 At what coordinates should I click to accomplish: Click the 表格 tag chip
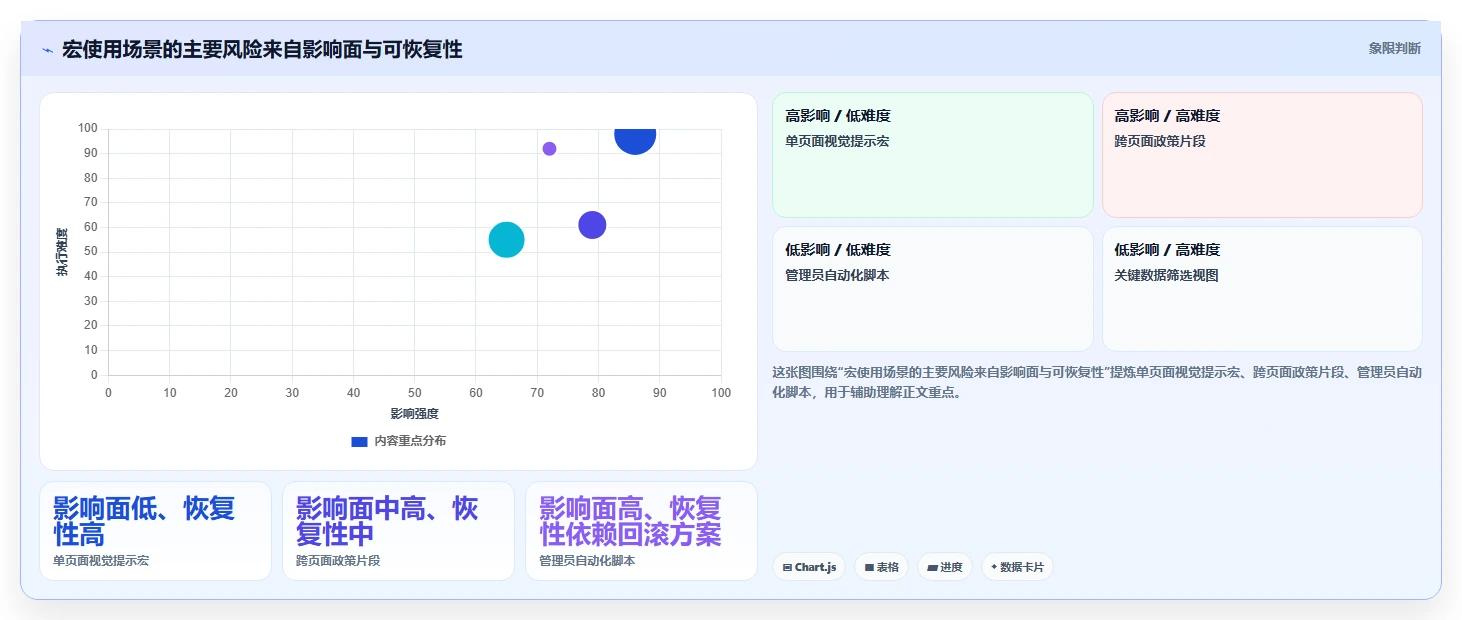tap(881, 567)
